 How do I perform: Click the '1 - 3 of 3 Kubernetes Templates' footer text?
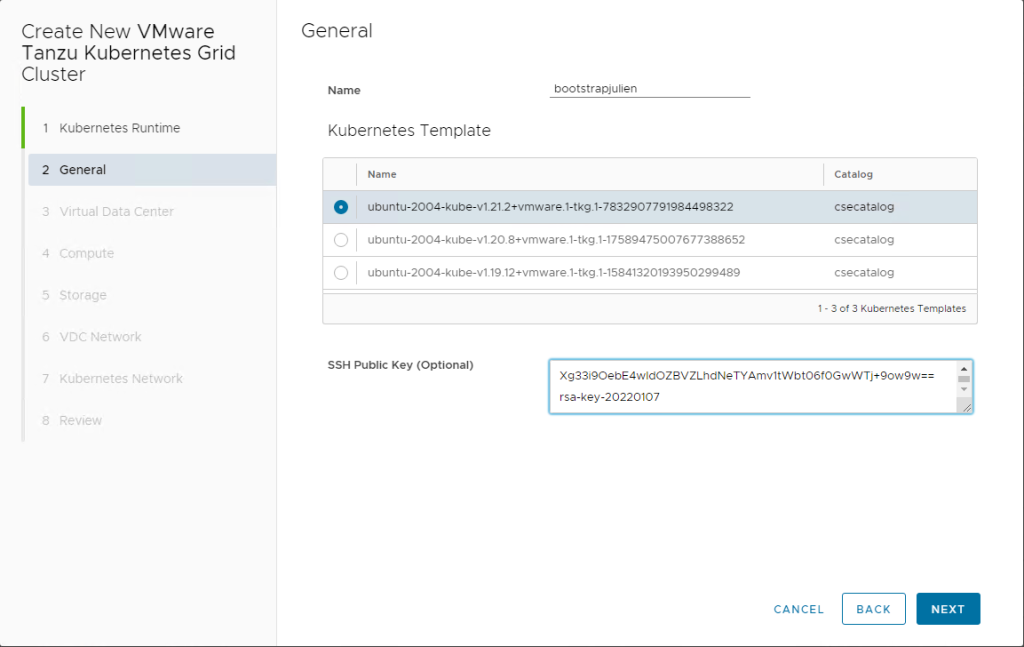click(x=891, y=309)
